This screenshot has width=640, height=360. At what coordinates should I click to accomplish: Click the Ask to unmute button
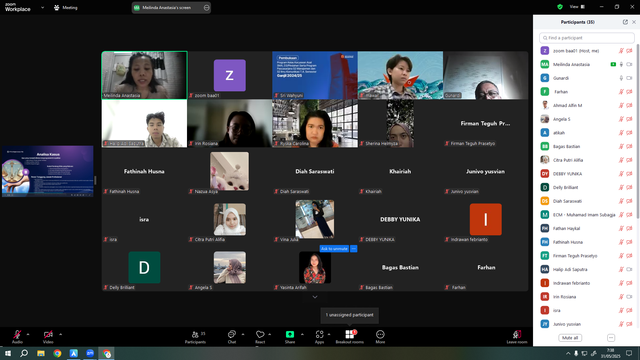[334, 249]
